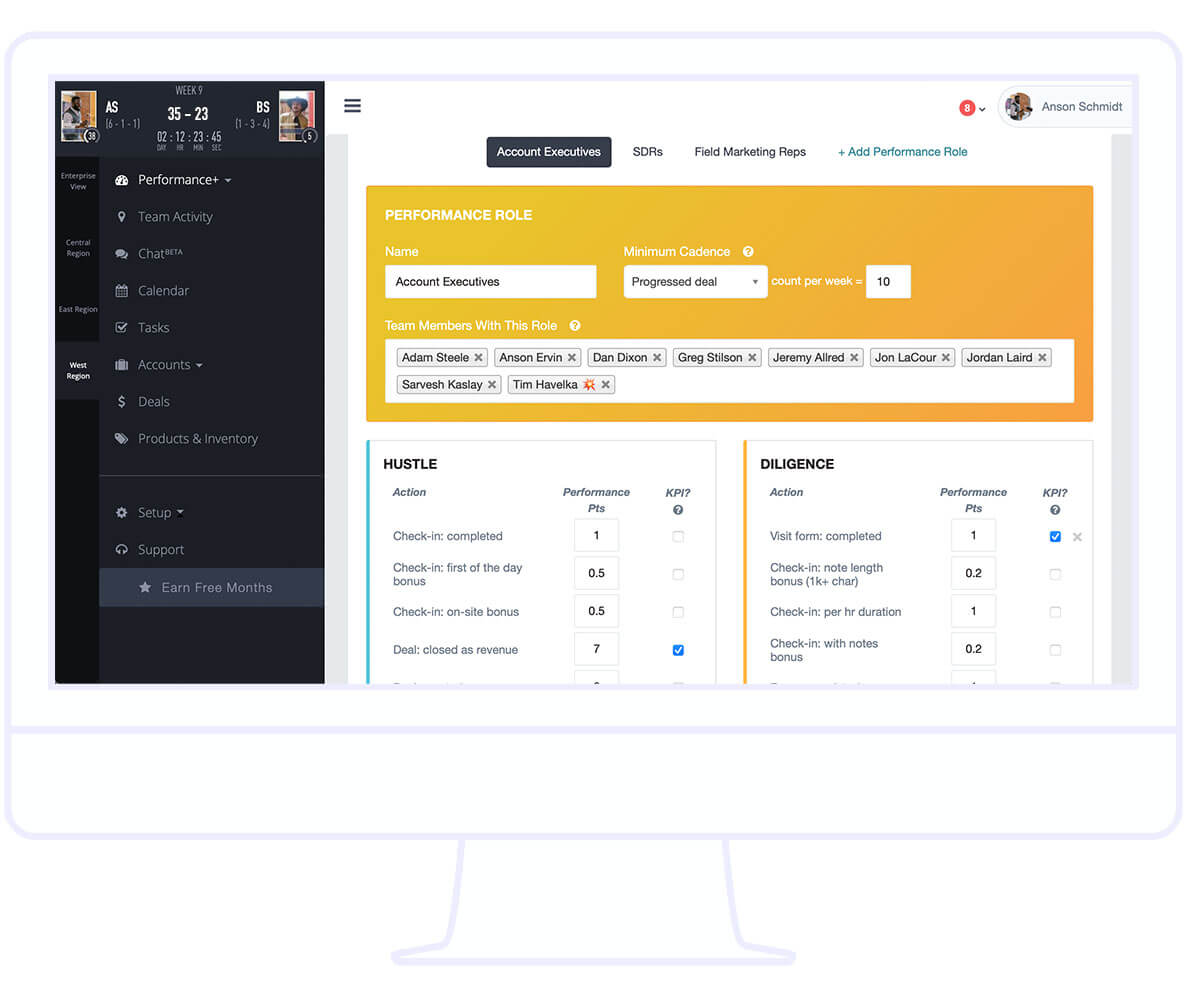The height and width of the screenshot is (1000, 1200).
Task: Open notifications dropdown arrow beside badge
Action: 982,109
